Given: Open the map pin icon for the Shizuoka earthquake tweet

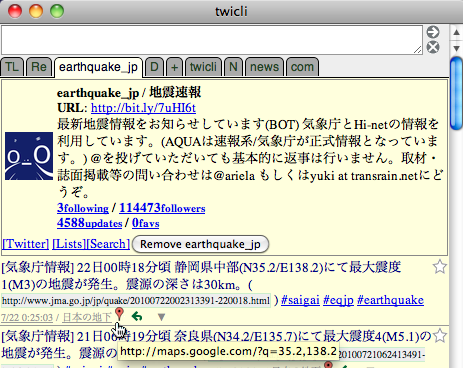Looking at the screenshot, I should click(119, 314).
